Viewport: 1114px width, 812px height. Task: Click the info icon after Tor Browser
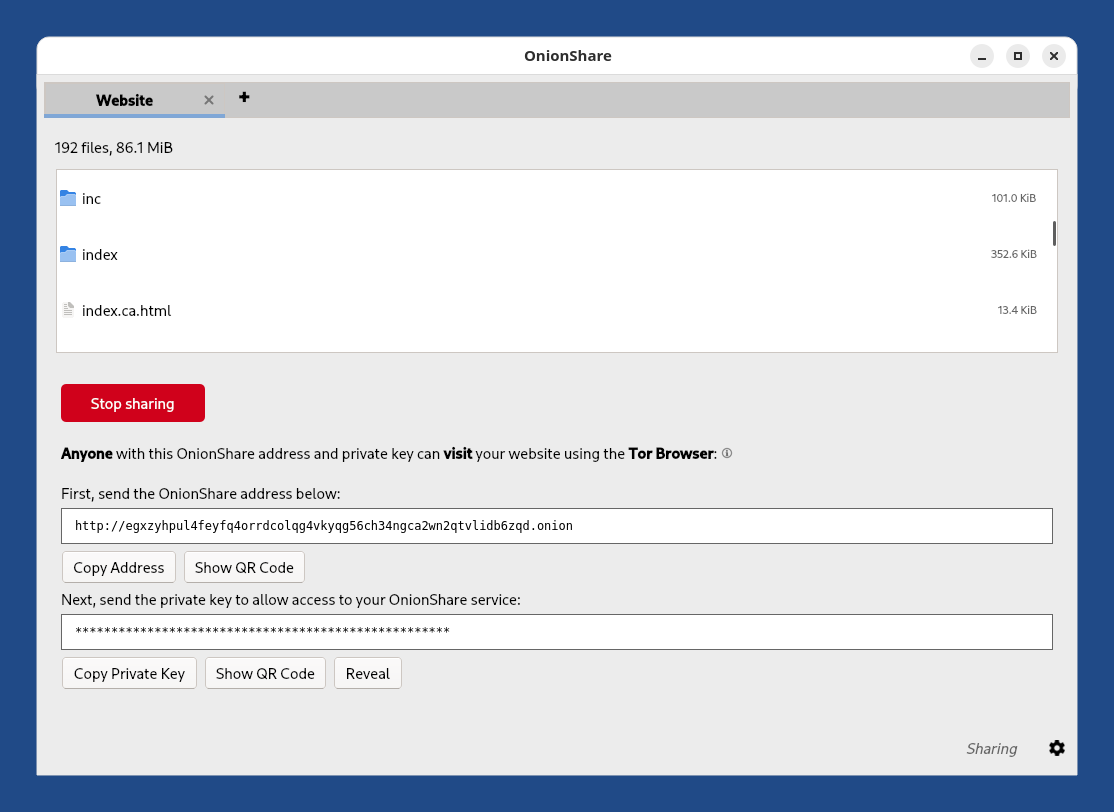(727, 454)
